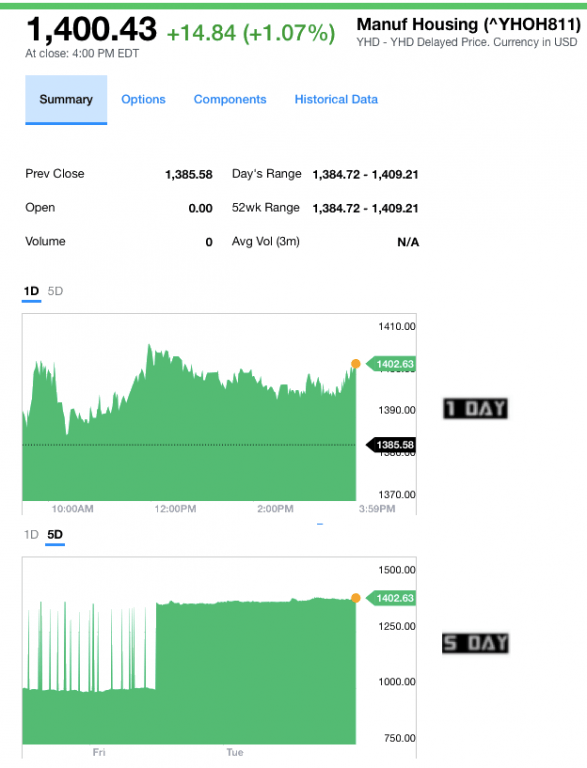Select 5D range on lower chart
Viewport: 587px width, 768px height.
click(55, 534)
